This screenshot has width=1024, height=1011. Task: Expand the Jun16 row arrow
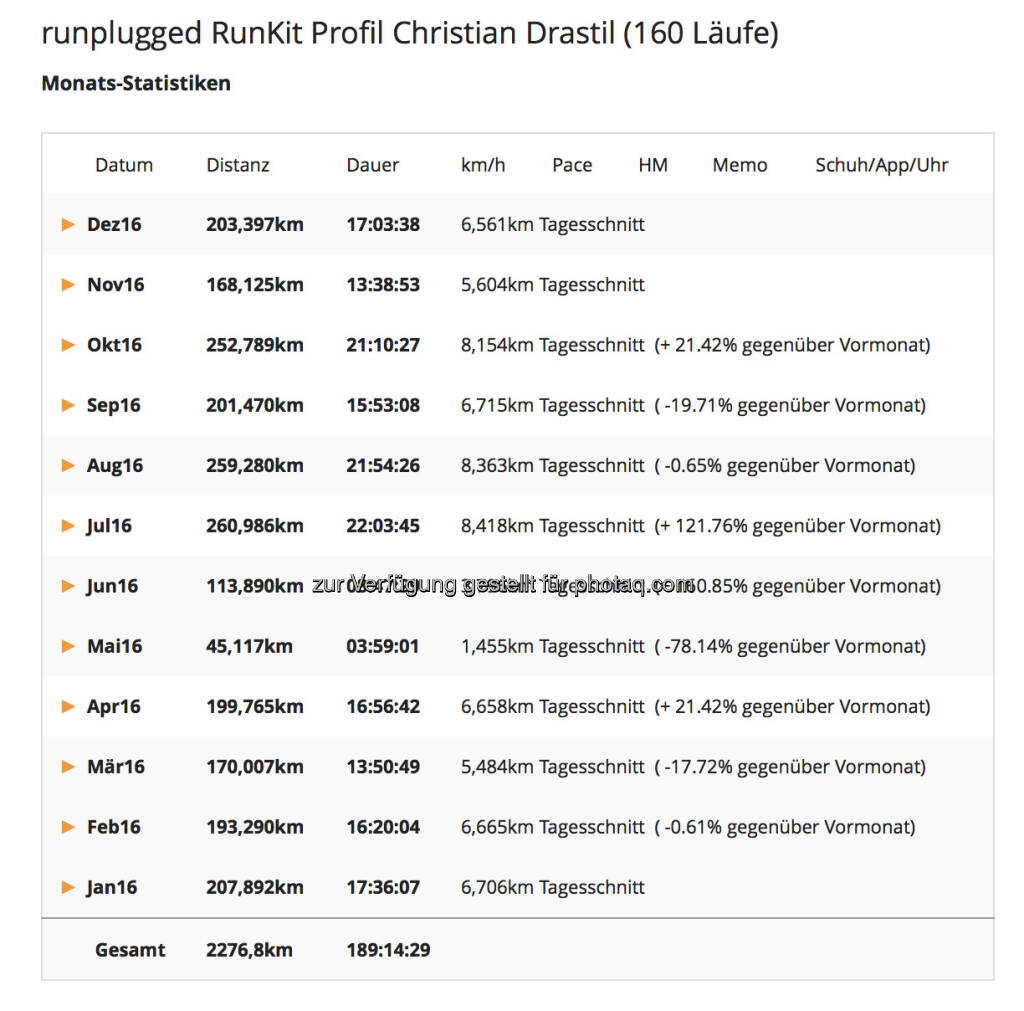click(68, 586)
